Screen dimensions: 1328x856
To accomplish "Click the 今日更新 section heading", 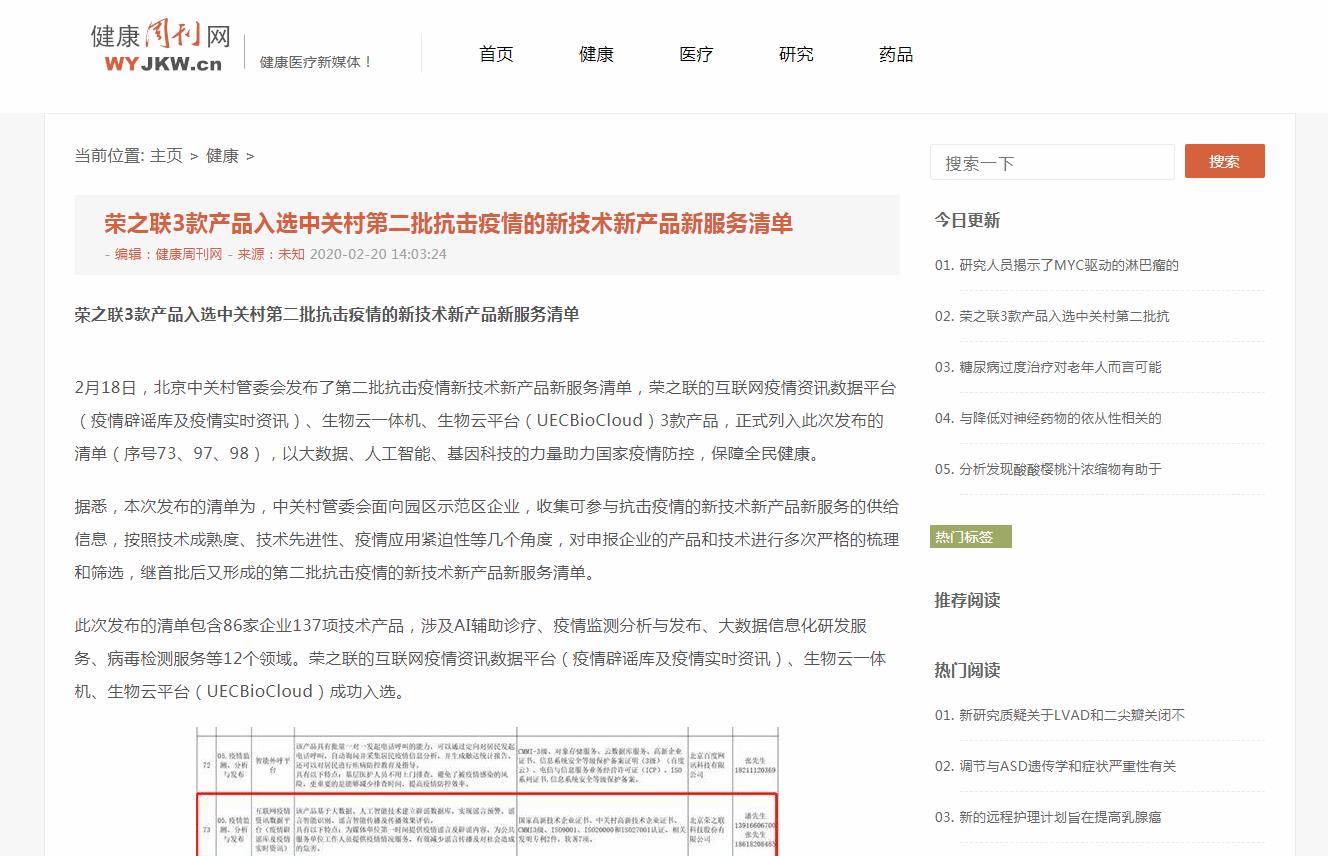I will point(967,220).
